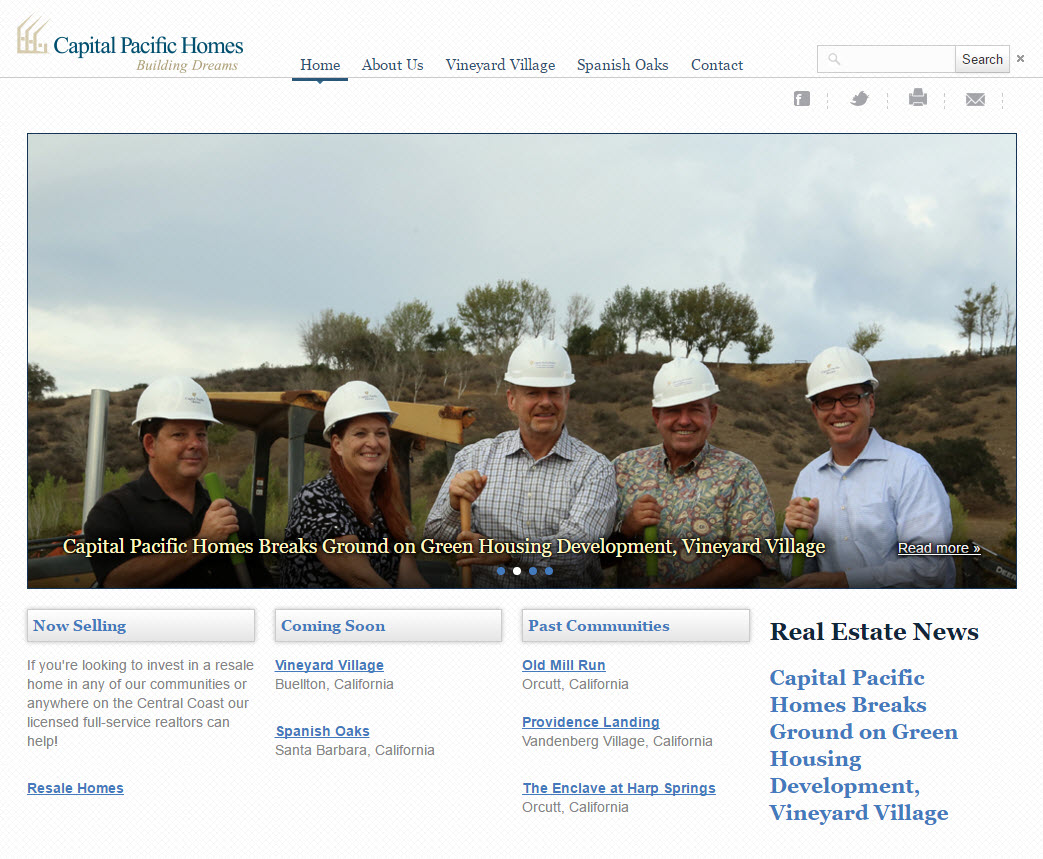
Task: Open the About Us menu item
Action: coord(392,65)
